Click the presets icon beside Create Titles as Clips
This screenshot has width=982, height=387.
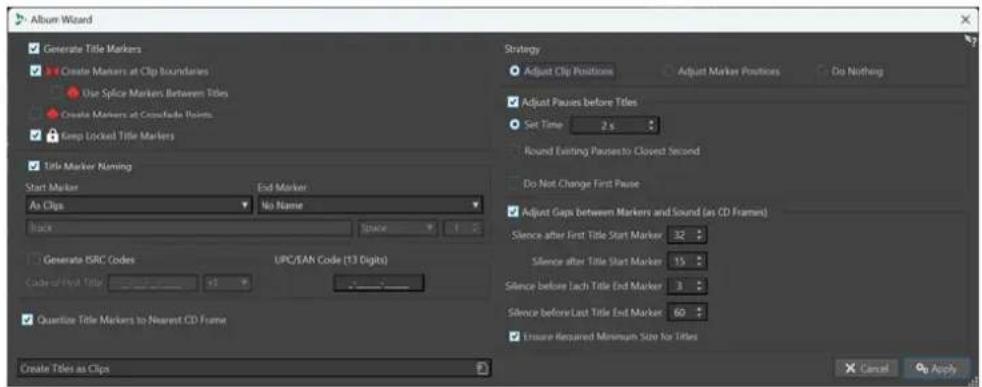coord(482,369)
